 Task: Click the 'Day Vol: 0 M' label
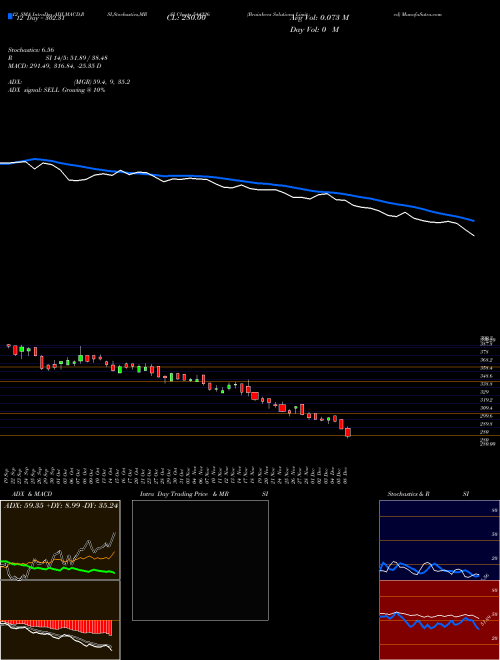(x=314, y=30)
